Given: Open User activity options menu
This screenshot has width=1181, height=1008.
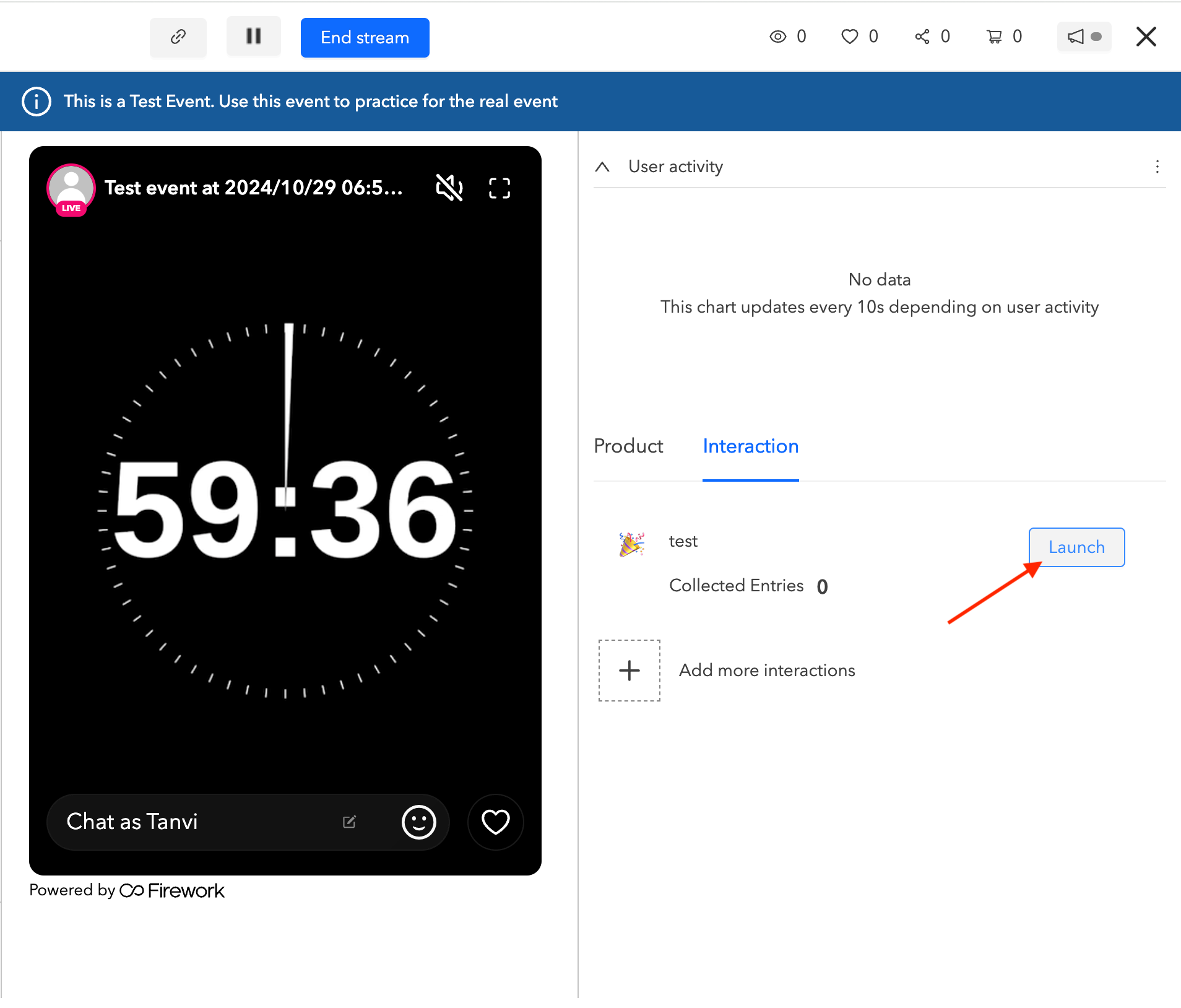Looking at the screenshot, I should [1157, 167].
